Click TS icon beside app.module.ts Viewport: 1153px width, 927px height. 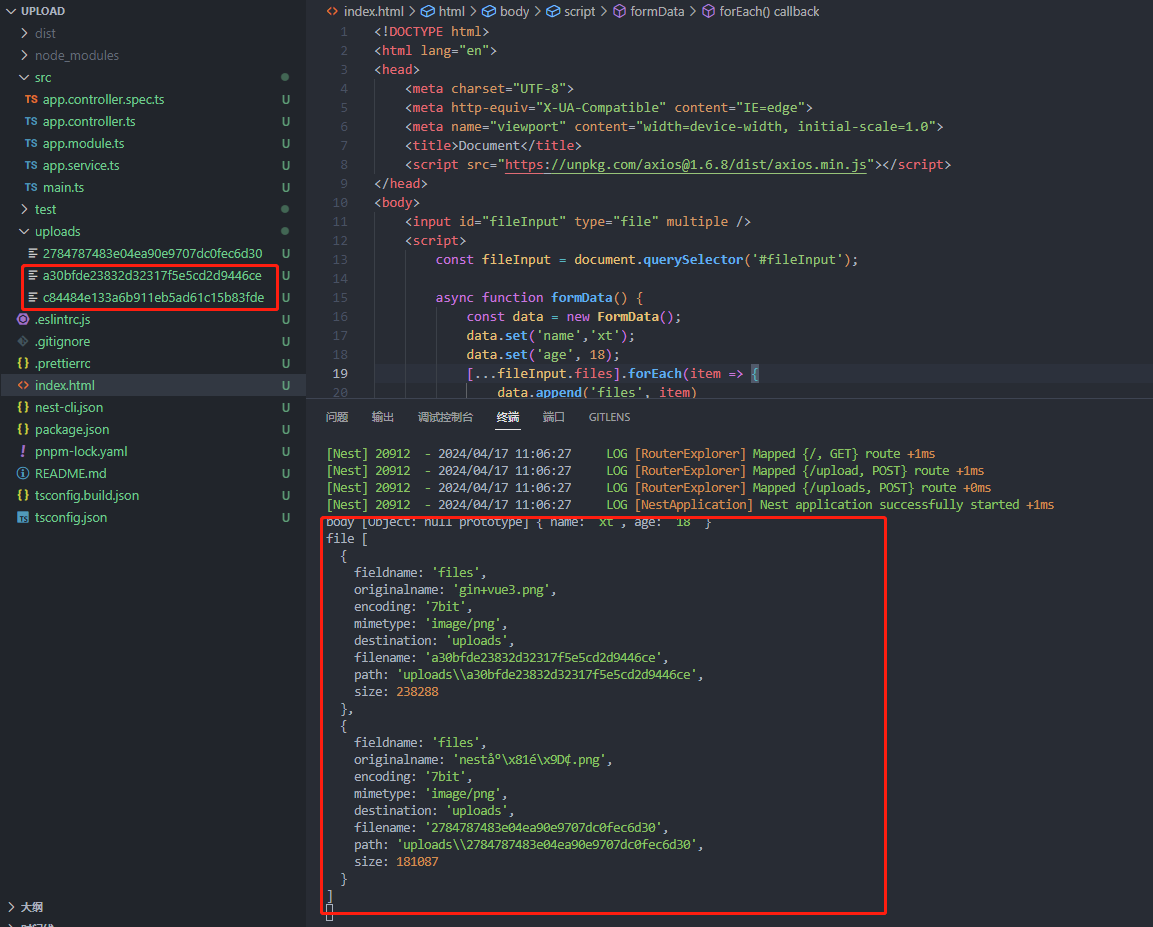click(31, 143)
